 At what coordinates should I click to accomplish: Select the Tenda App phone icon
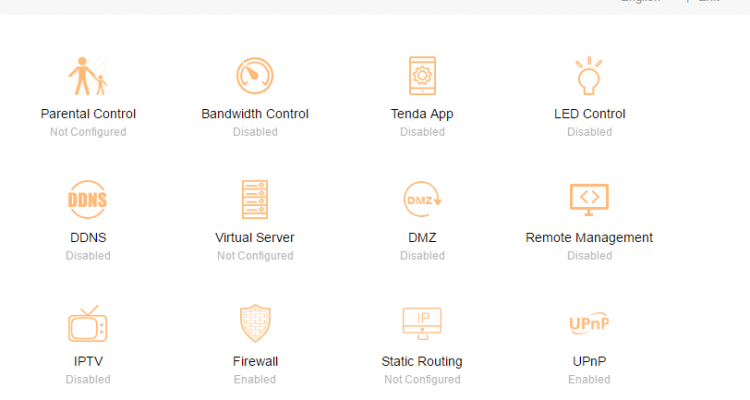click(422, 76)
